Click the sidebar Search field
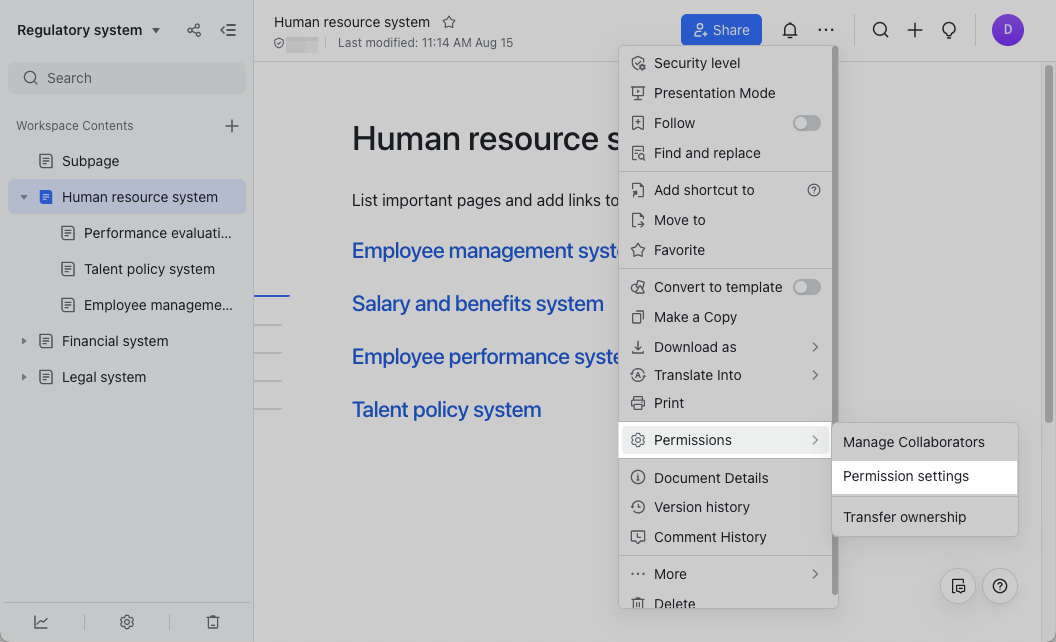Viewport: 1056px width, 642px height. click(127, 78)
